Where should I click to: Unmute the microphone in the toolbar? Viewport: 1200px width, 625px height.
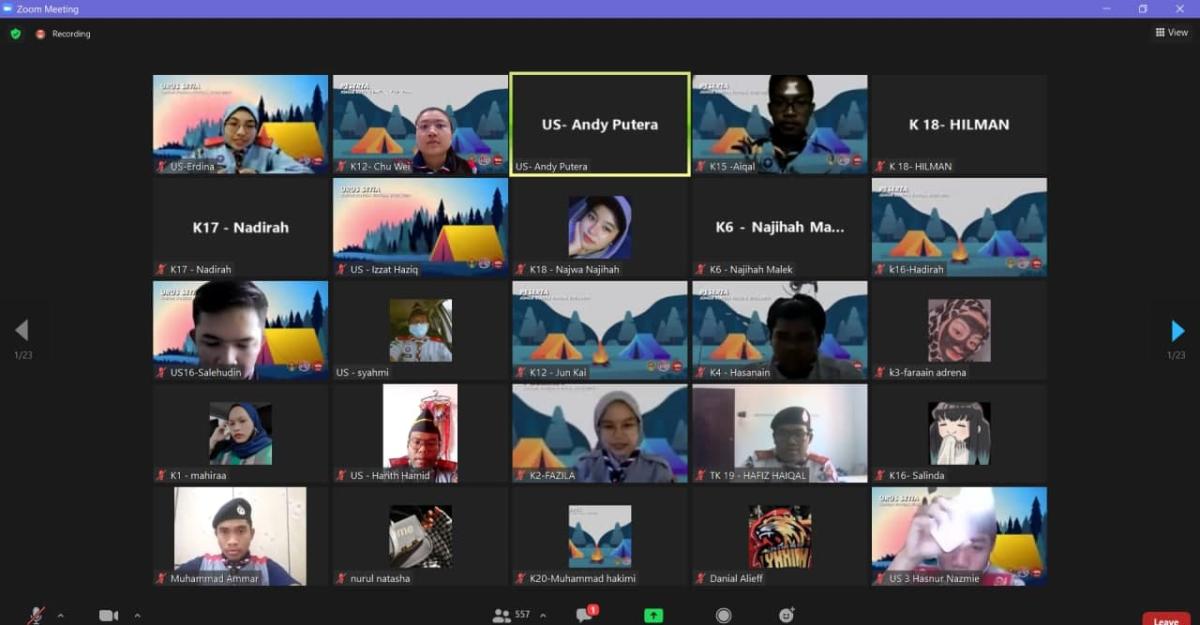[35, 615]
